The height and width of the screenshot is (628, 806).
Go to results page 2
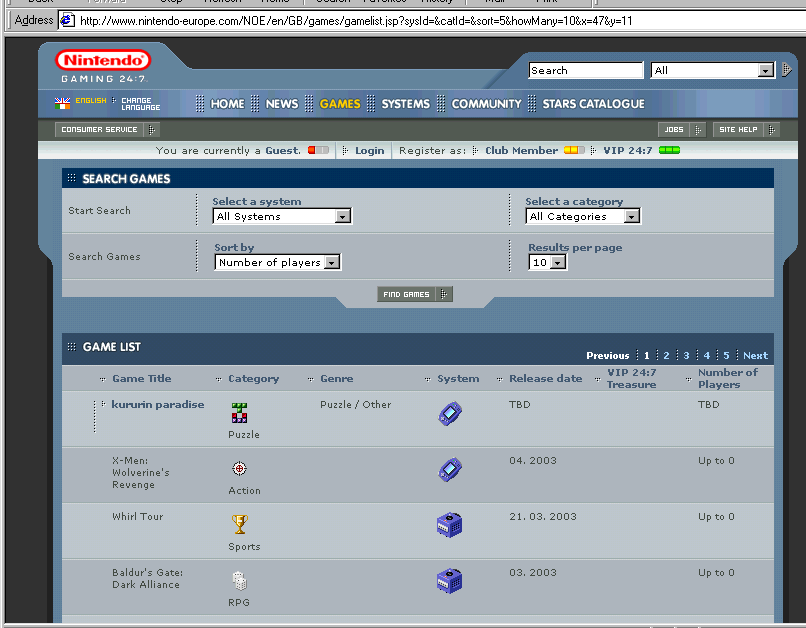[666, 356]
